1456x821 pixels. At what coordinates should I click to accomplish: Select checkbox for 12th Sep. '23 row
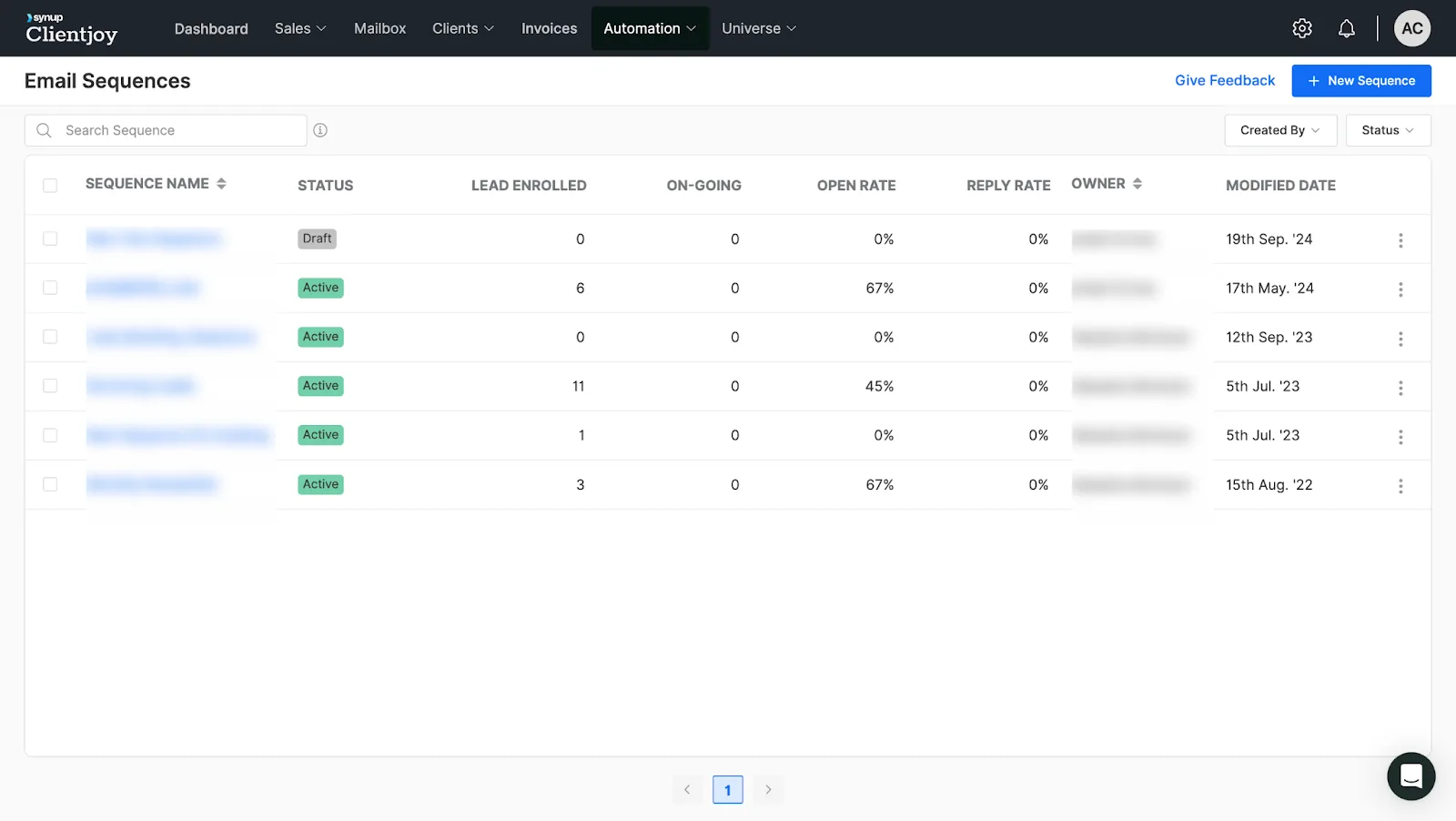tap(50, 337)
